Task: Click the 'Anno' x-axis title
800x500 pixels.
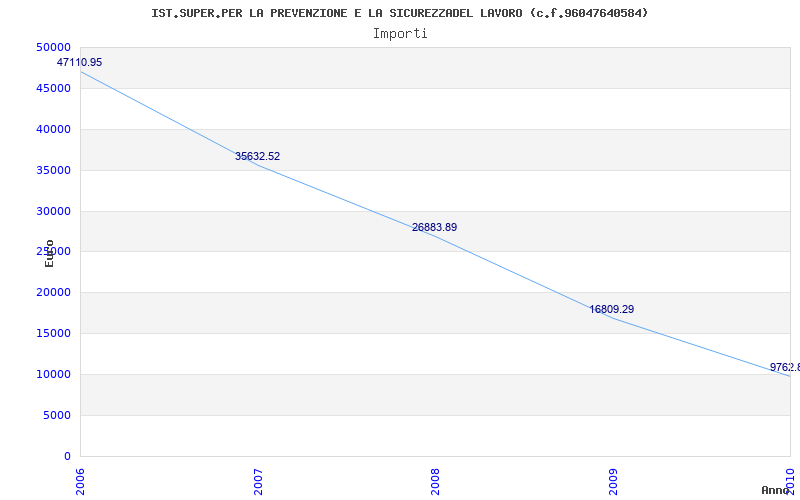Action: click(775, 490)
